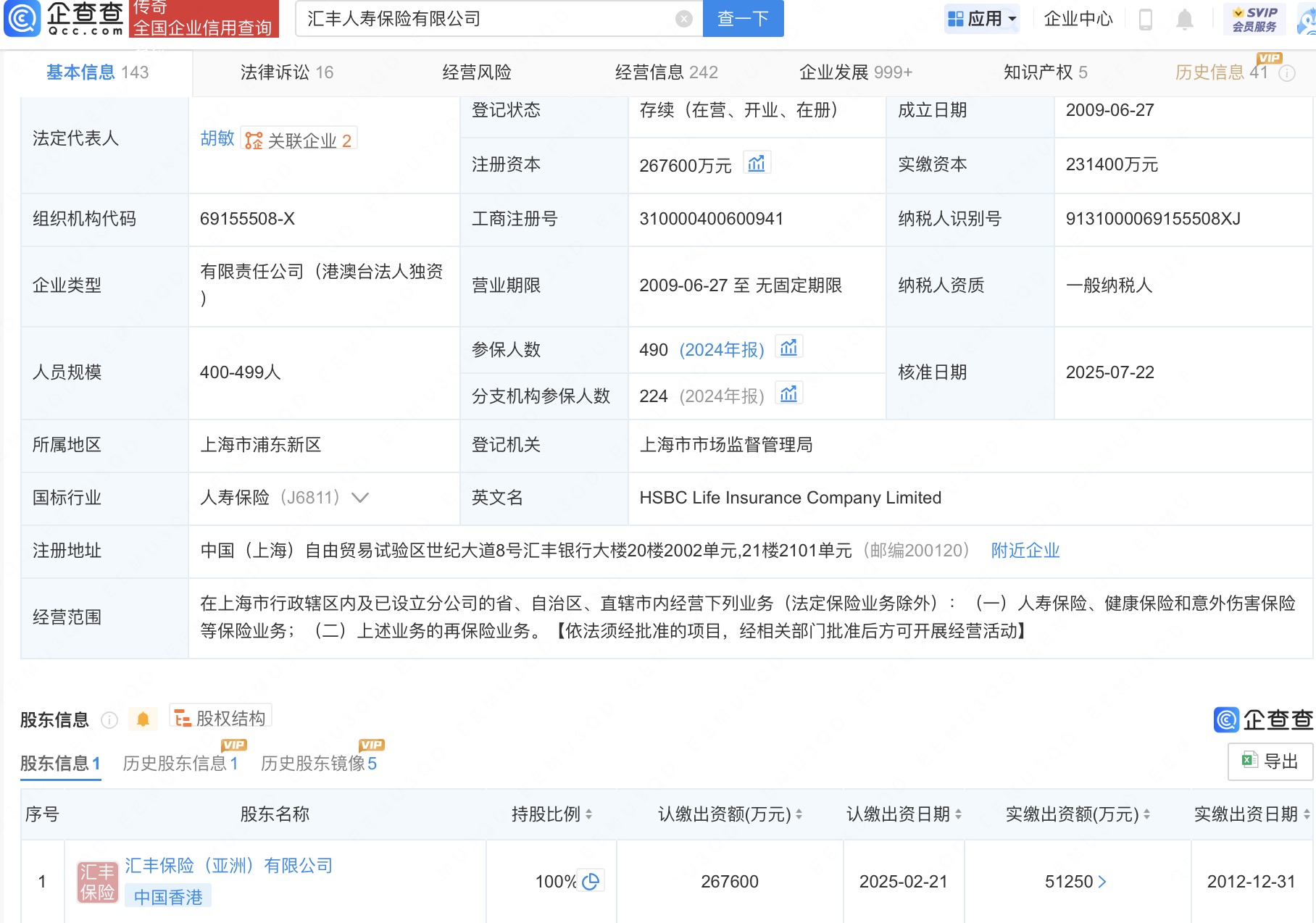Select 股东信息 1 sub-tab
Image resolution: width=1316 pixels, height=923 pixels.
(60, 763)
